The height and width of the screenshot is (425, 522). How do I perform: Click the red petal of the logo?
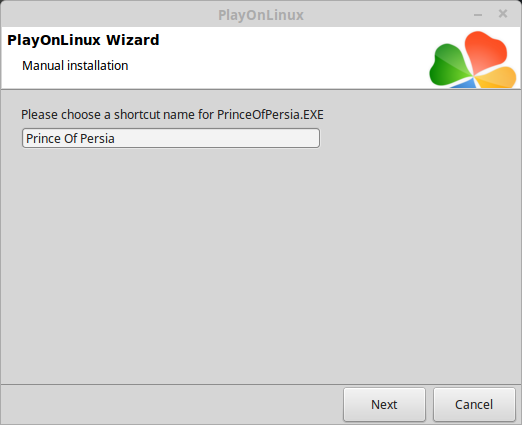pos(486,50)
